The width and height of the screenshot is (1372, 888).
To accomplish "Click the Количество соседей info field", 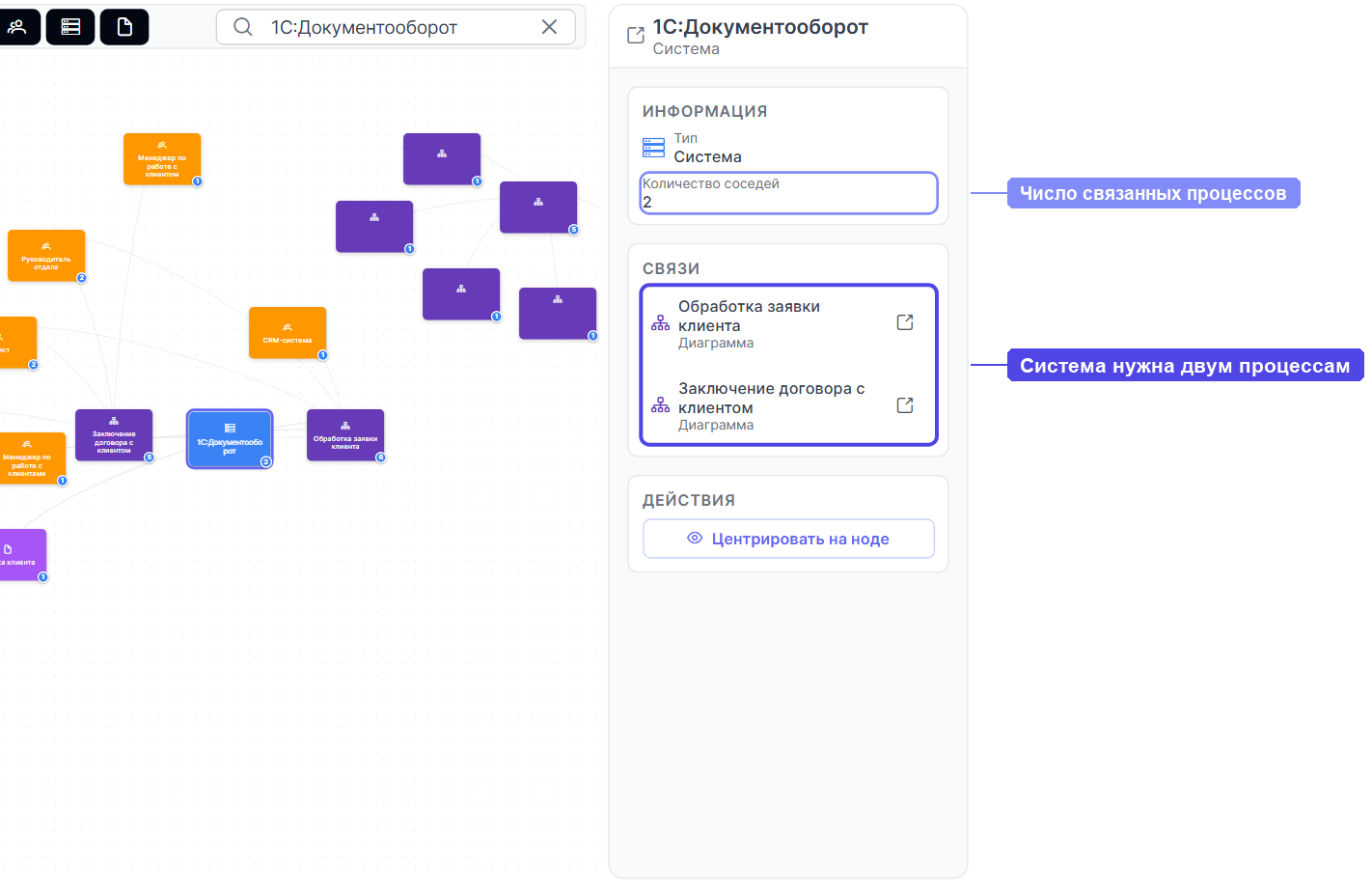I will click(788, 193).
